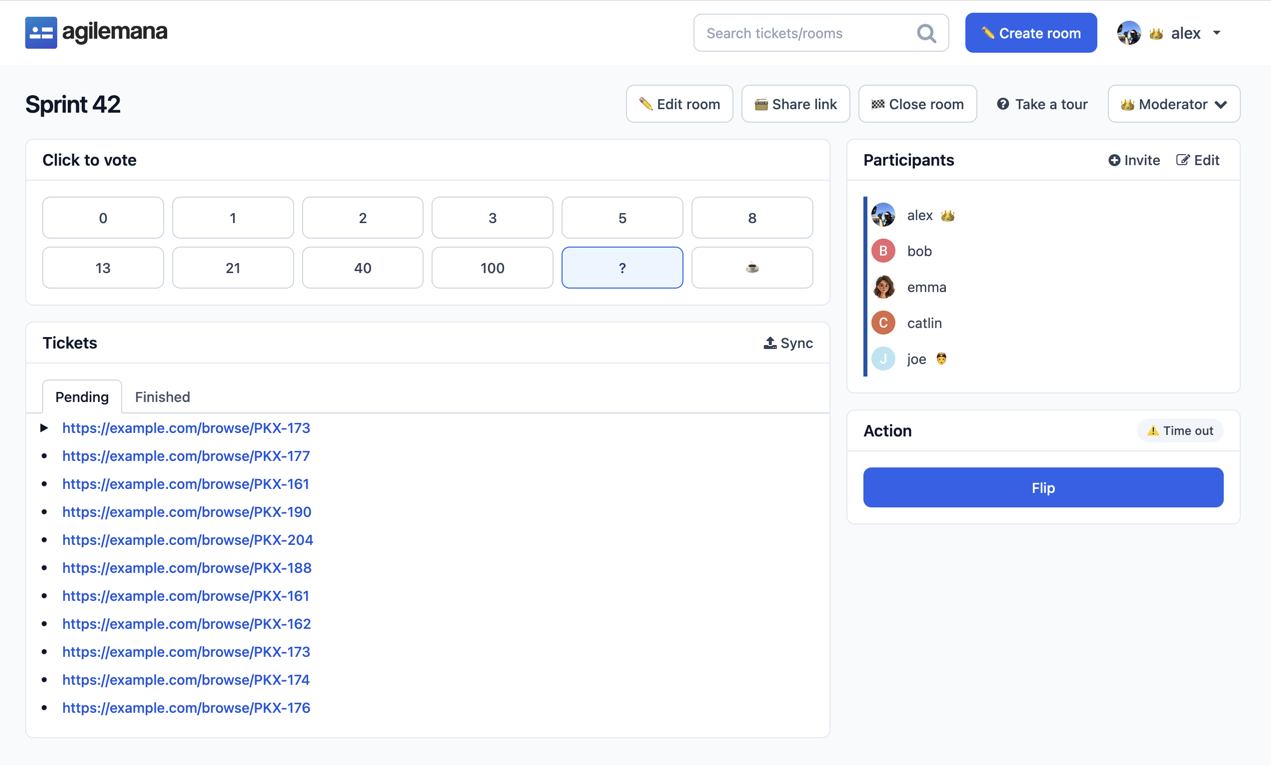Click the badge icon next to joe
Viewport: 1271px width, 765px height.
pyautogui.click(x=941, y=359)
